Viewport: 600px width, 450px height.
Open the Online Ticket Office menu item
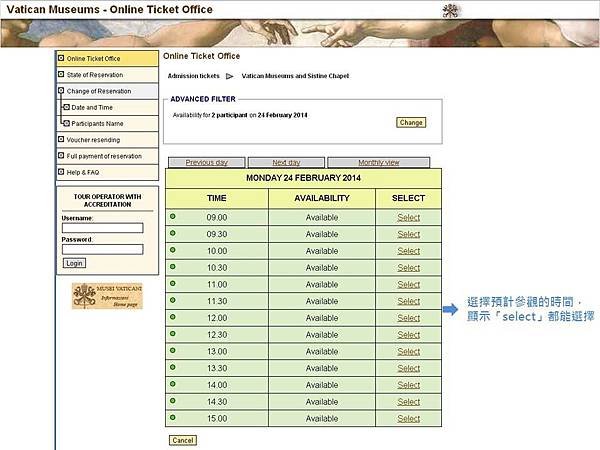[107, 59]
